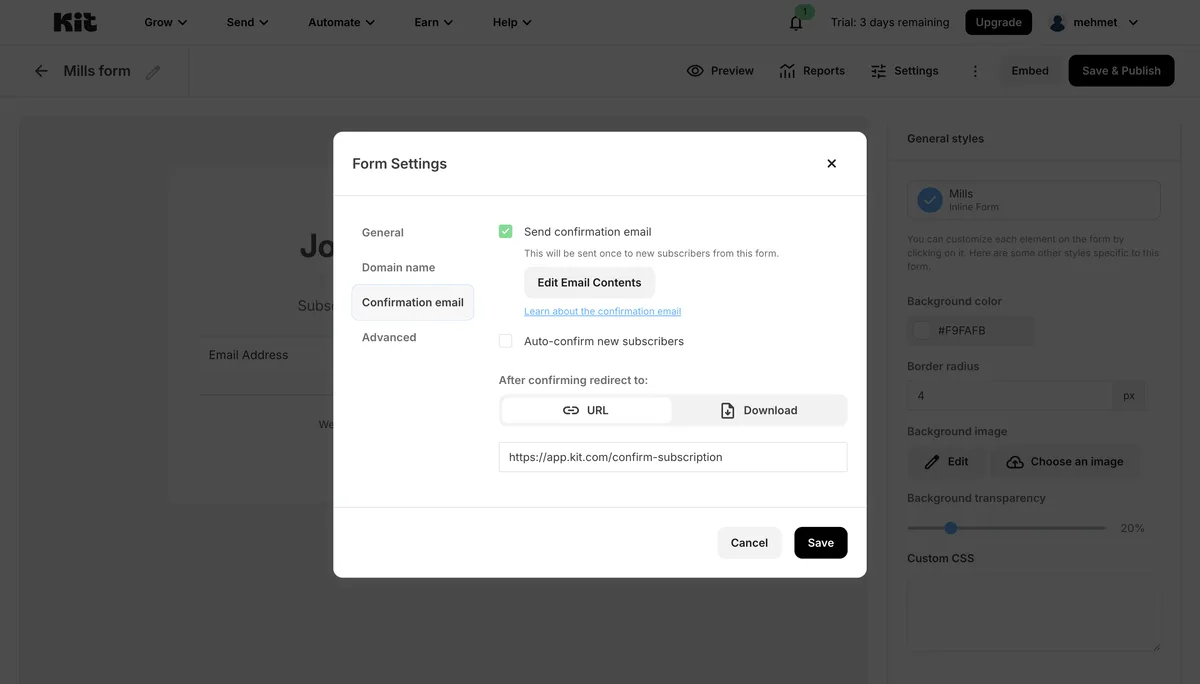Screen dimensions: 1200x684
Task: Open the background color swatch #F9FAFB
Action: click(922, 330)
